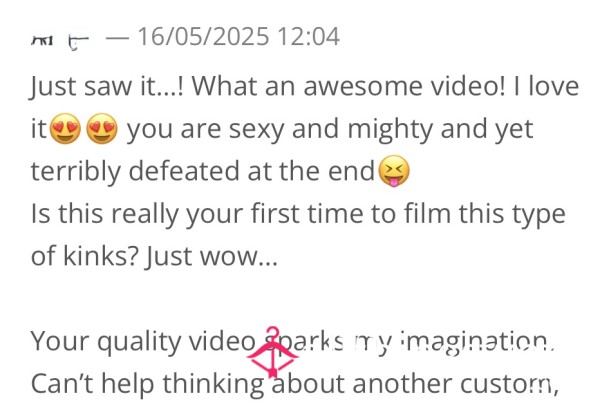Open the second scribbled username glyph
The image size is (600, 407).
coord(78,42)
